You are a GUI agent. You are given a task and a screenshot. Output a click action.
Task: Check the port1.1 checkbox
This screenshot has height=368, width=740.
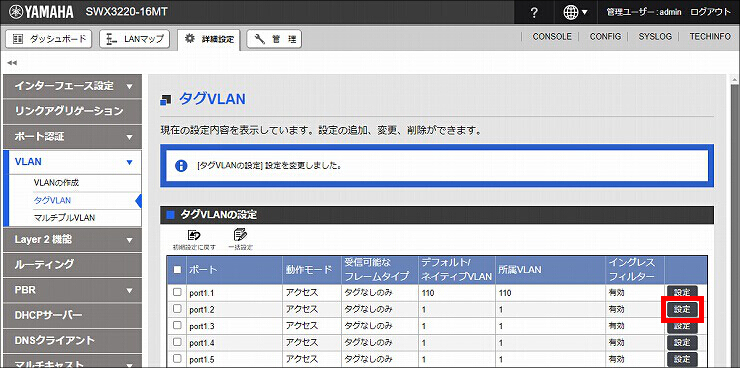pyautogui.click(x=177, y=293)
